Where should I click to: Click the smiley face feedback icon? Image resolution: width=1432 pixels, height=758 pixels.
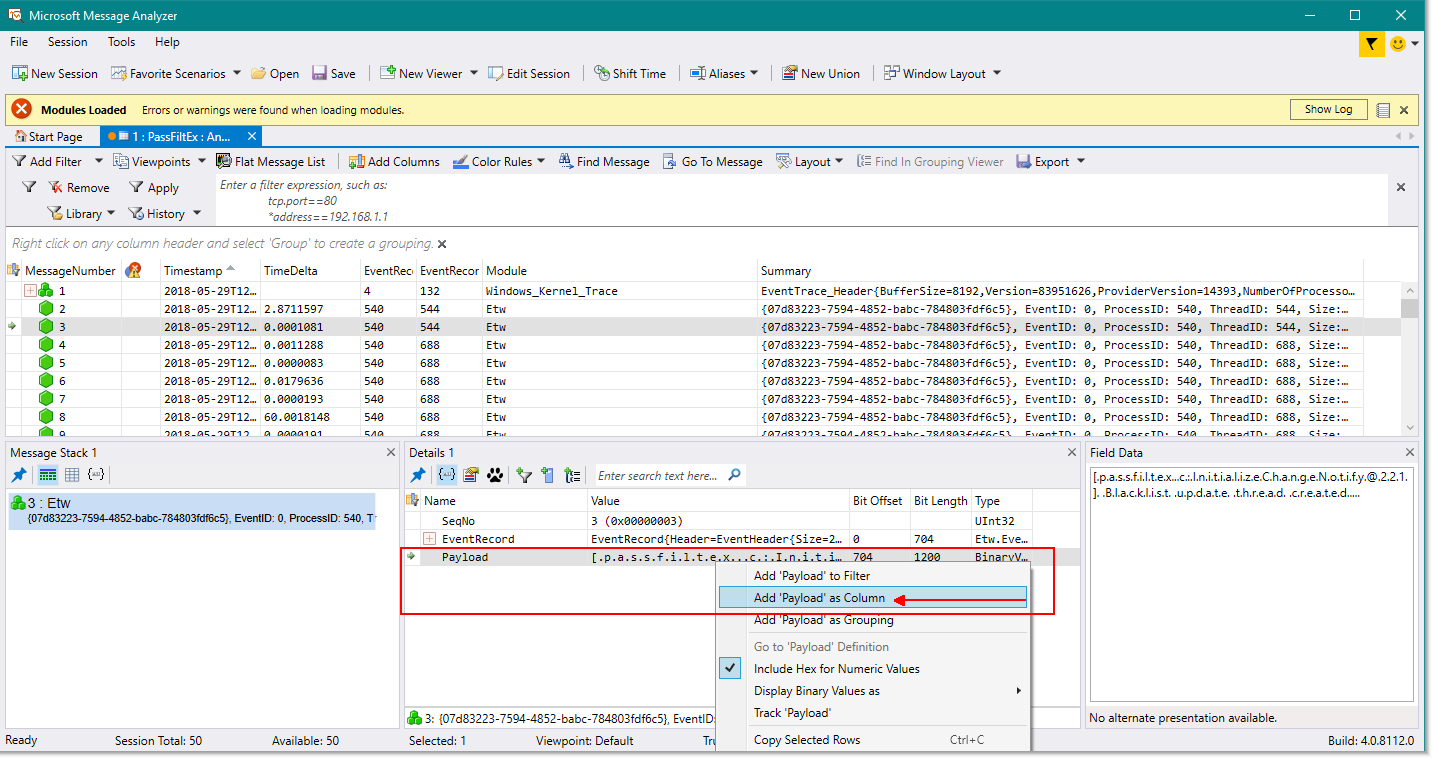(x=1398, y=44)
